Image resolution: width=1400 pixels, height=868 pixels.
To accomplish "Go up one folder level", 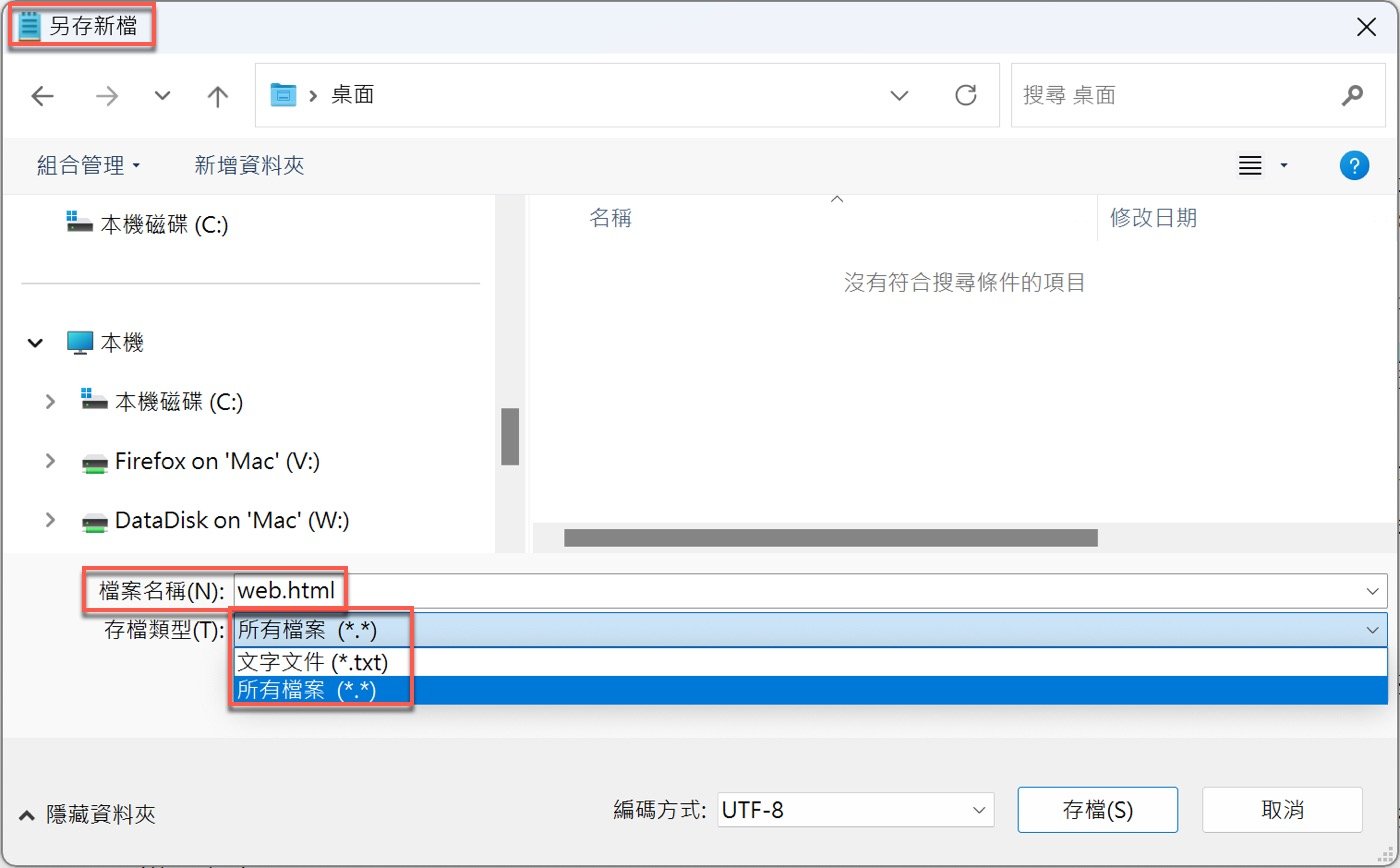I will pyautogui.click(x=217, y=96).
